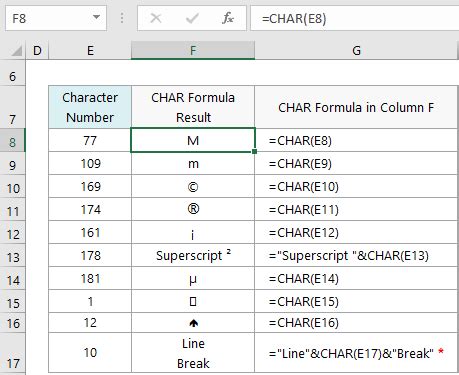Screen dimensions: 459x375
Task: Select column D header
Action: pyautogui.click(x=37, y=51)
